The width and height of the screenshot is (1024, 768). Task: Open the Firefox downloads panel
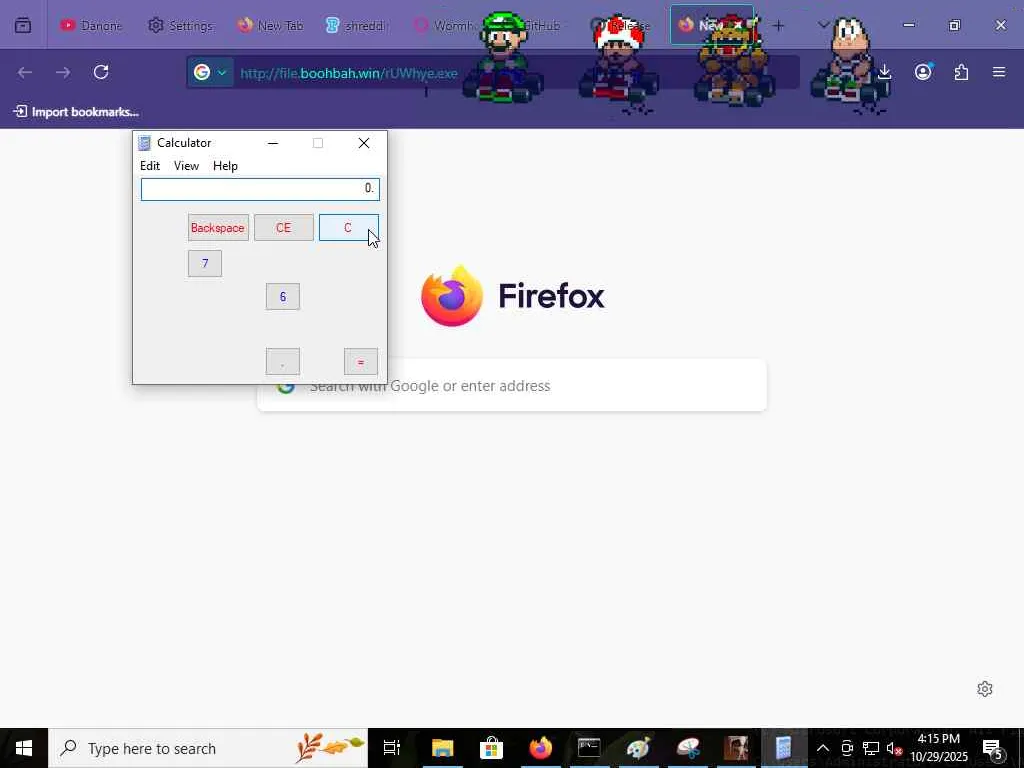coord(884,72)
